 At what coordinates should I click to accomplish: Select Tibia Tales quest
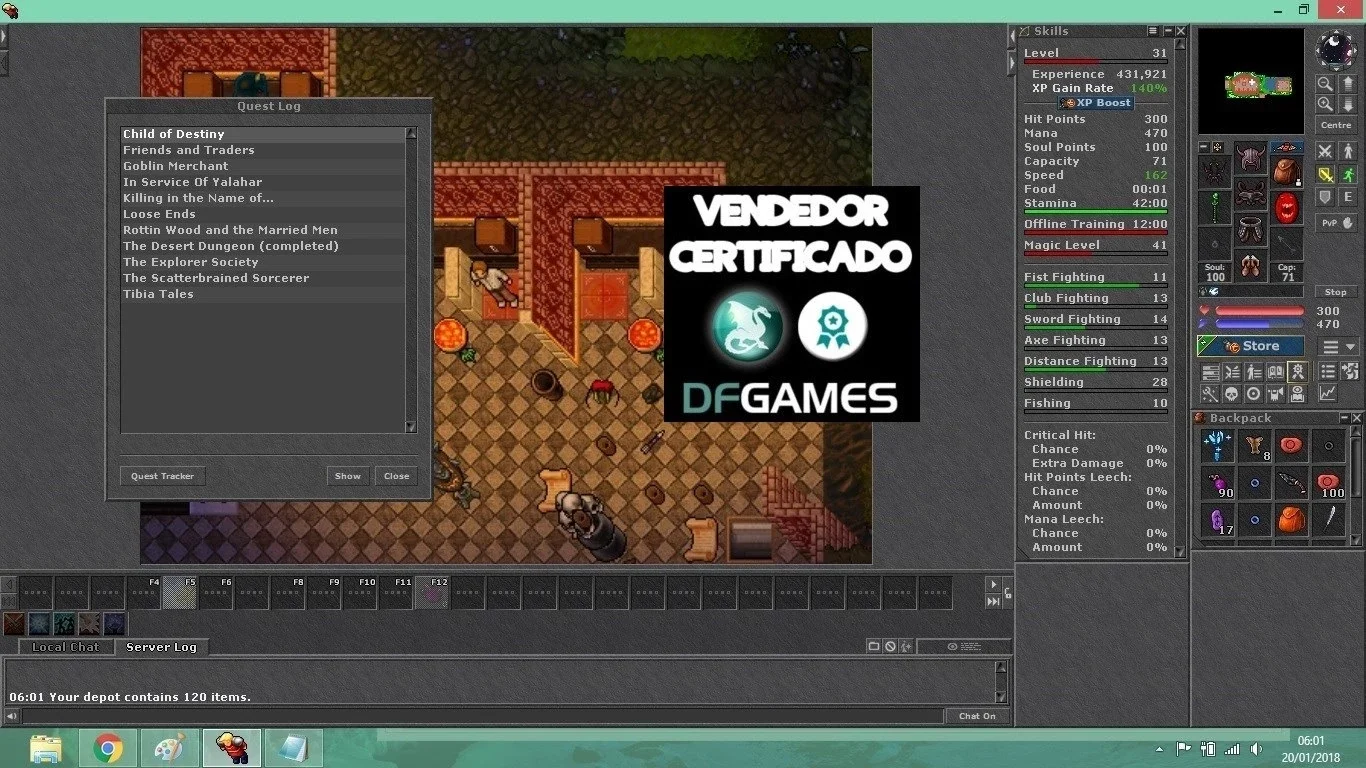[262, 294]
